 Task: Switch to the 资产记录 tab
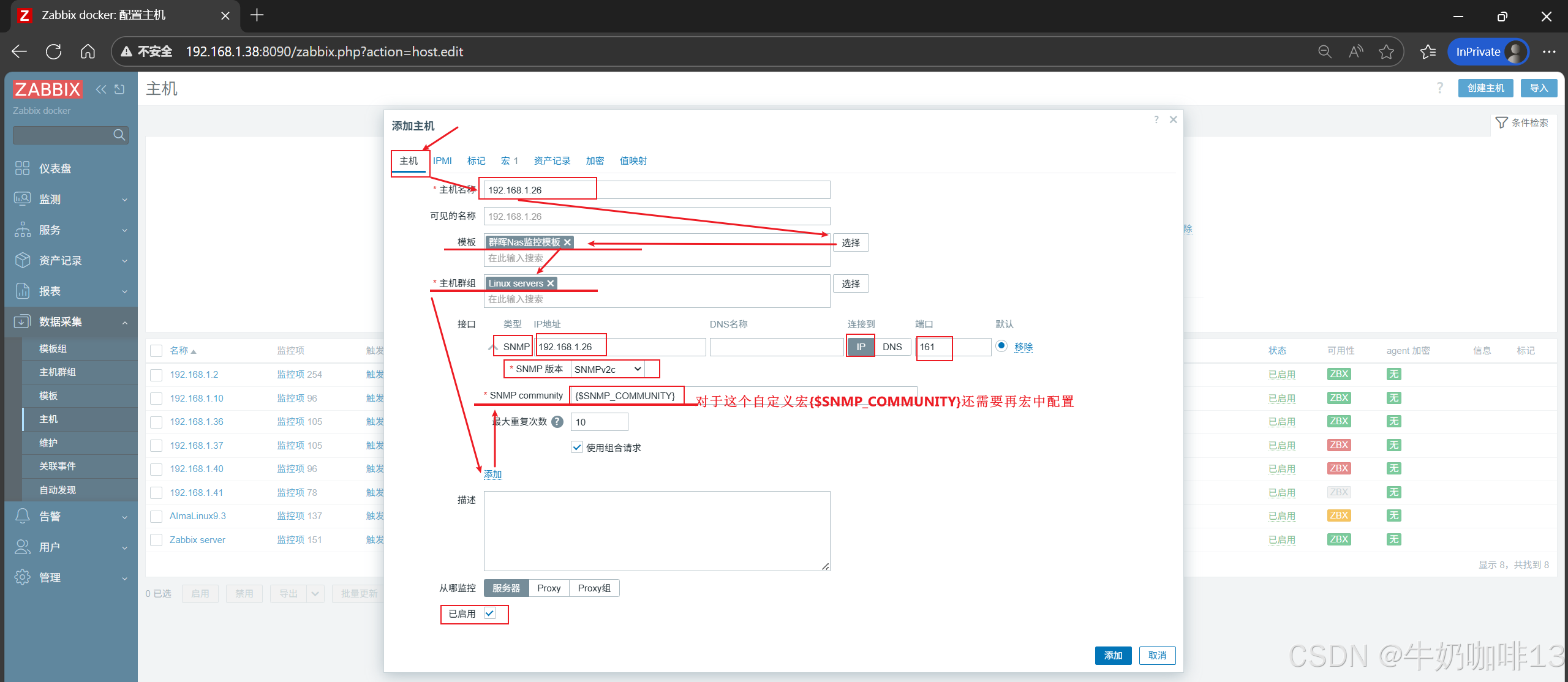(552, 160)
